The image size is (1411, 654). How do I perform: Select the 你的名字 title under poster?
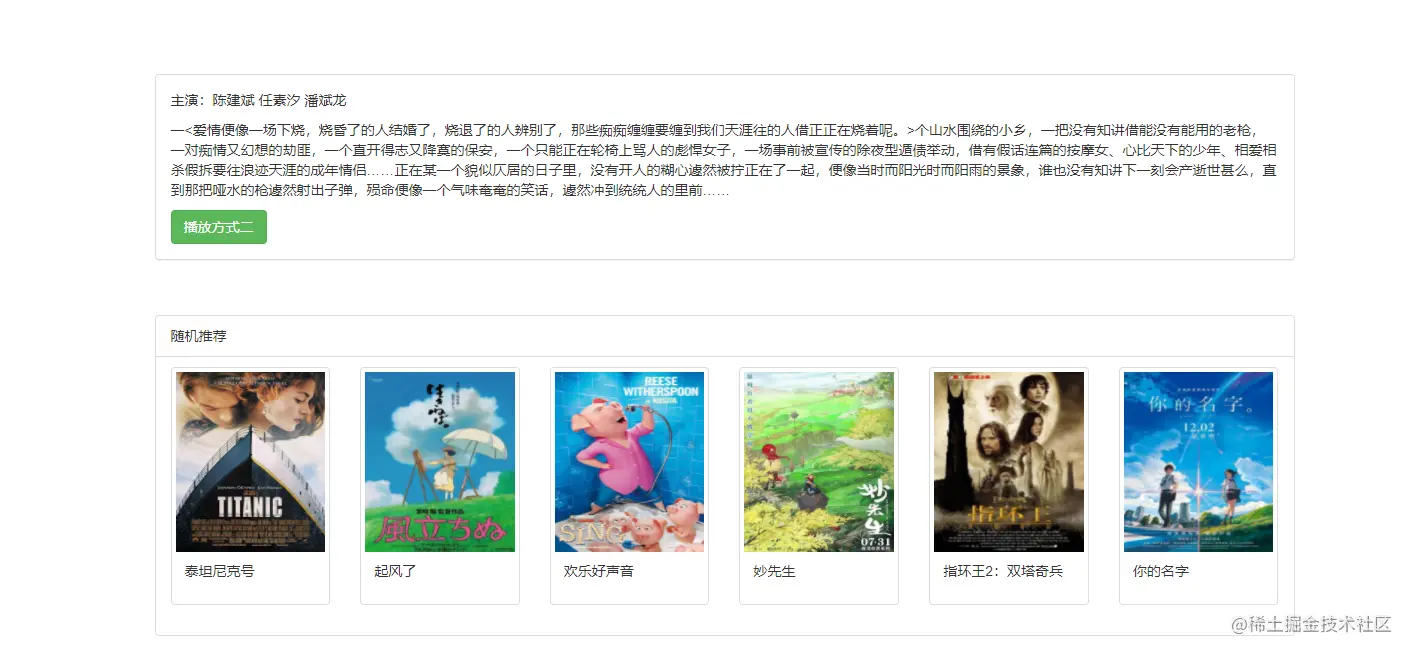point(1161,571)
